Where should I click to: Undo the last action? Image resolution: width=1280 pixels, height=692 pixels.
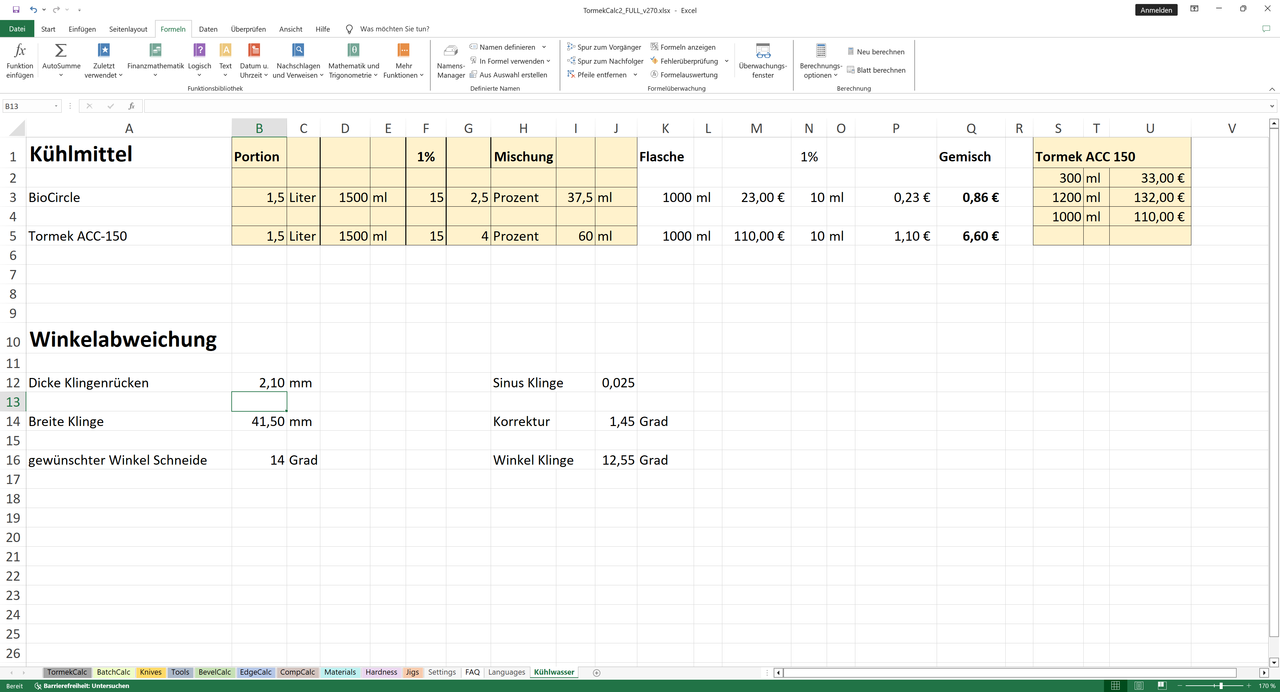pyautogui.click(x=33, y=10)
